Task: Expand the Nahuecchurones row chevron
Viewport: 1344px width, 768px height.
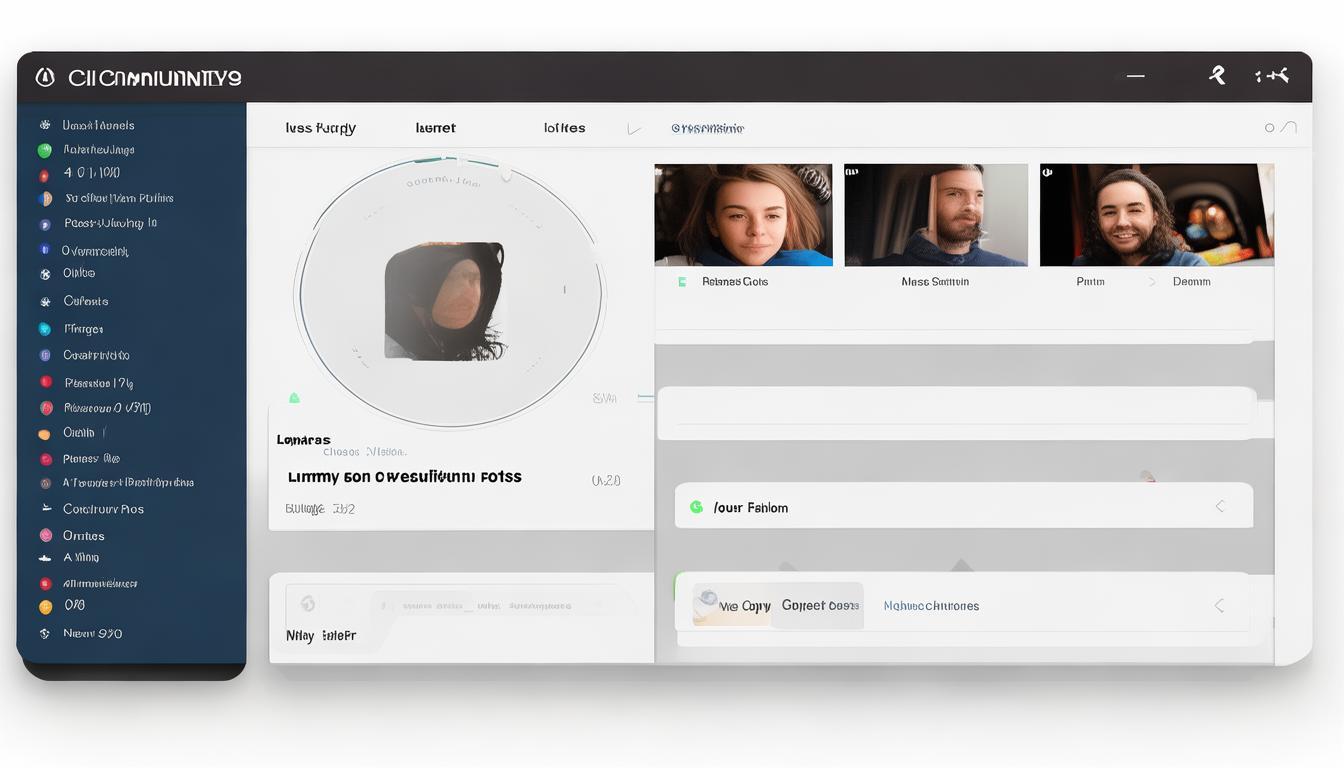Action: (1220, 605)
